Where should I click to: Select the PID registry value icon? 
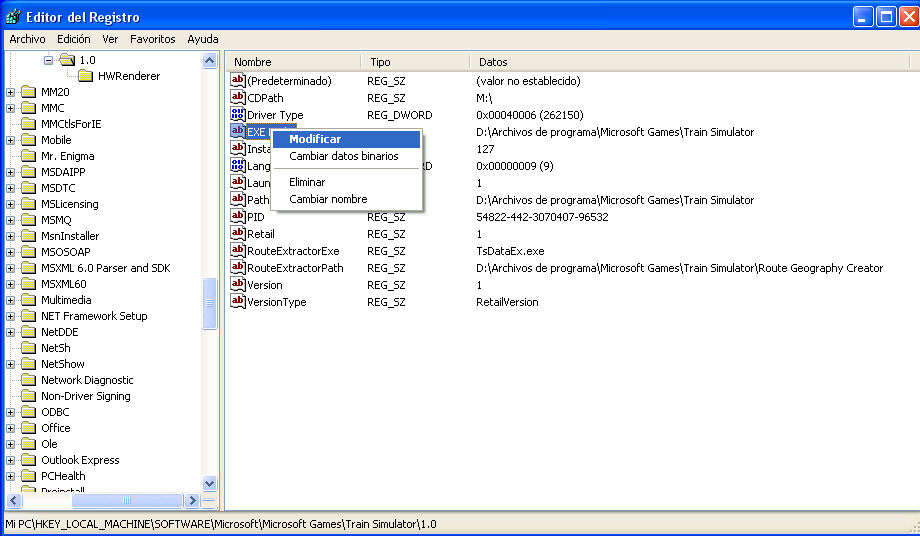click(238, 217)
